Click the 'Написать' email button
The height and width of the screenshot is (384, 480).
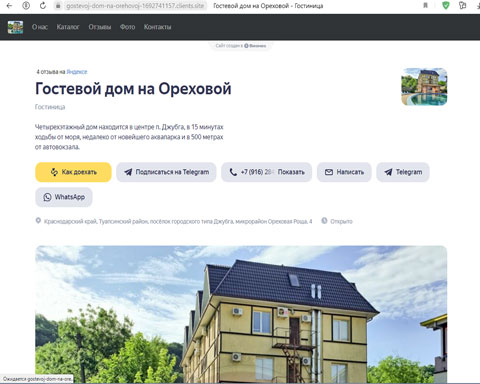pyautogui.click(x=344, y=172)
